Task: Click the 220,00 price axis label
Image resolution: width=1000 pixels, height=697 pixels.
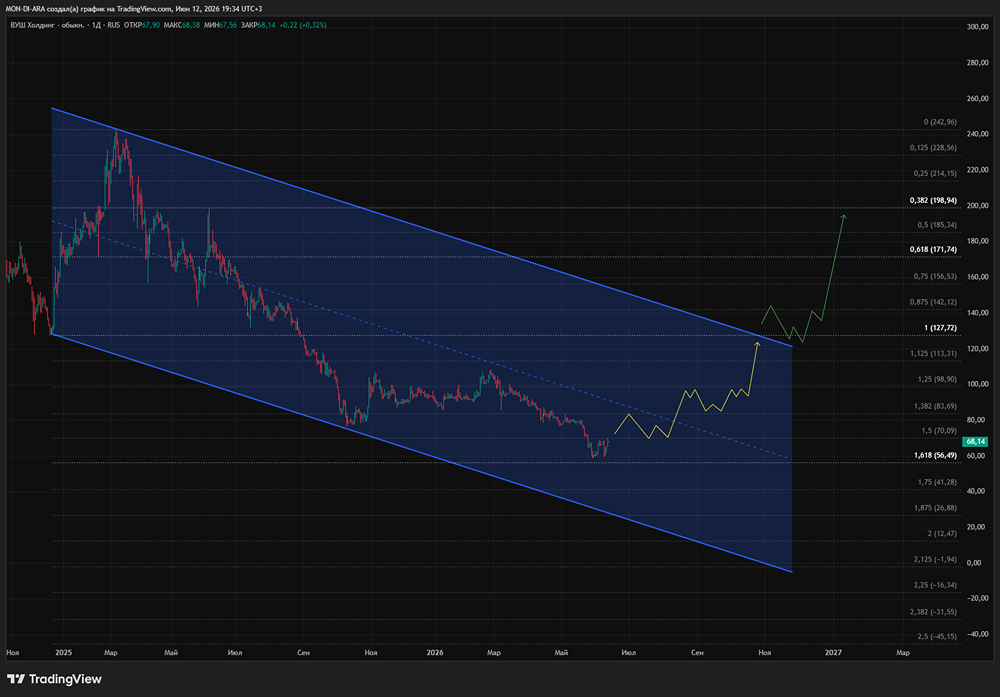Action: click(978, 170)
